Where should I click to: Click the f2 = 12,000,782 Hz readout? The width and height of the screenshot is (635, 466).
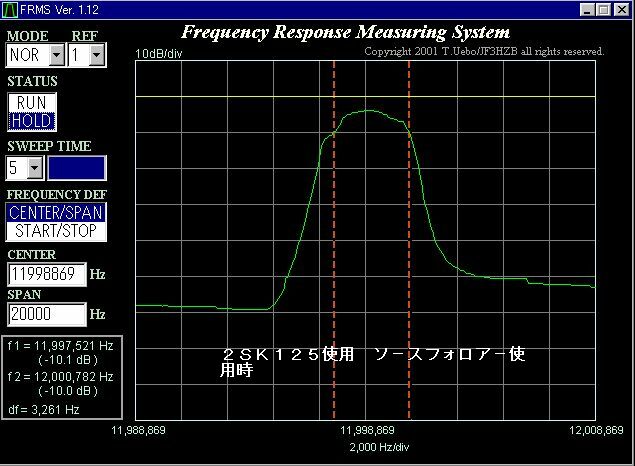click(x=60, y=377)
